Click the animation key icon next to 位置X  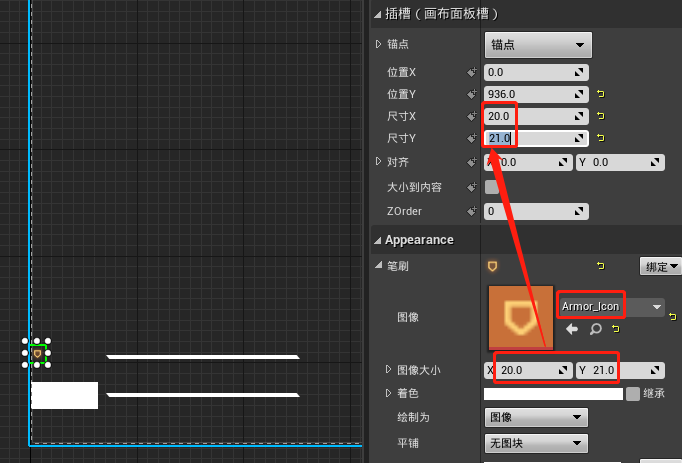472,72
